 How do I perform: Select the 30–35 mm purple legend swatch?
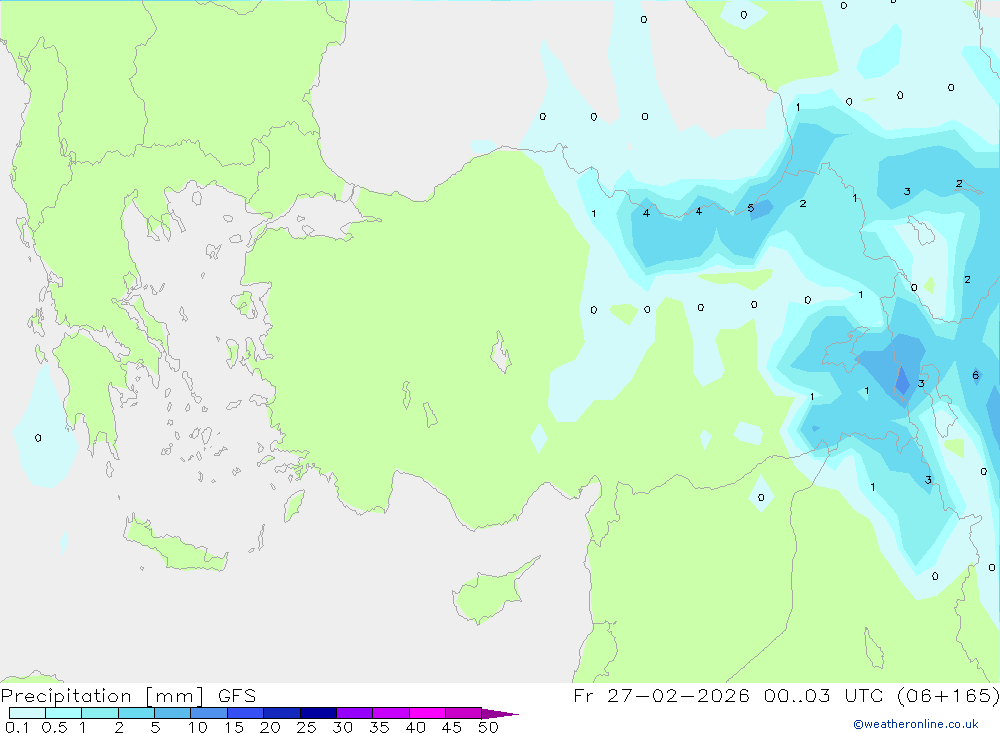(354, 713)
